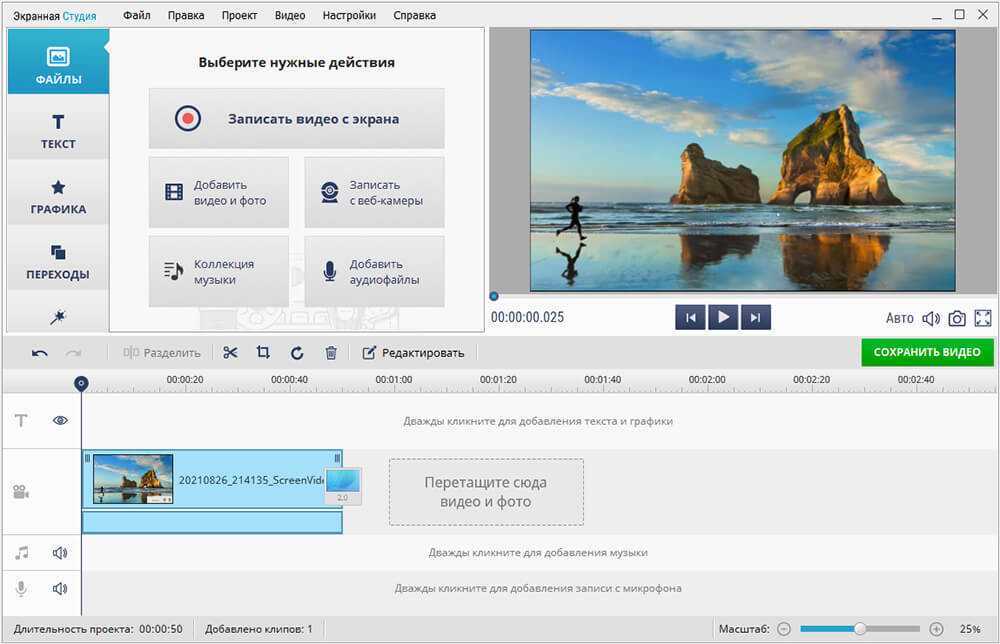Open the transition between clips on timeline

pyautogui.click(x=343, y=486)
